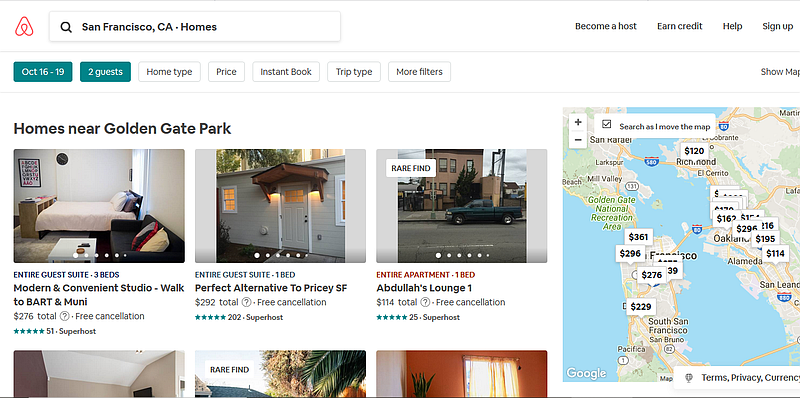800x398 pixels.
Task: Open the Modern & Convenient Studio listing photo
Action: 99,206
